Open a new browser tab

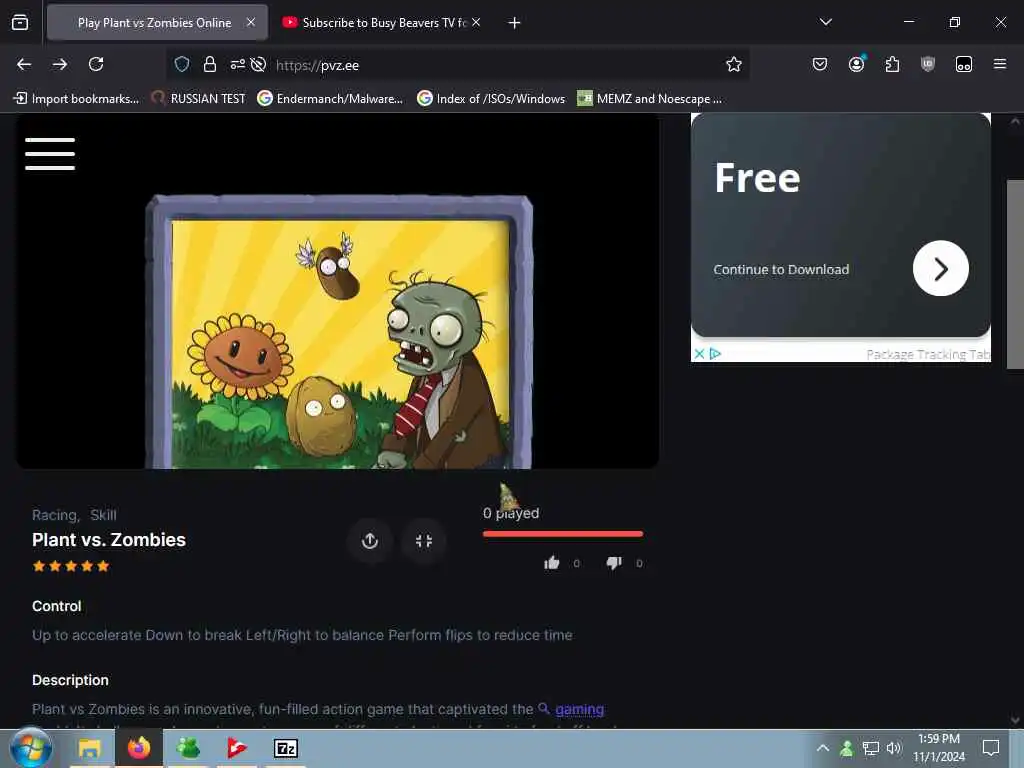[x=514, y=23]
